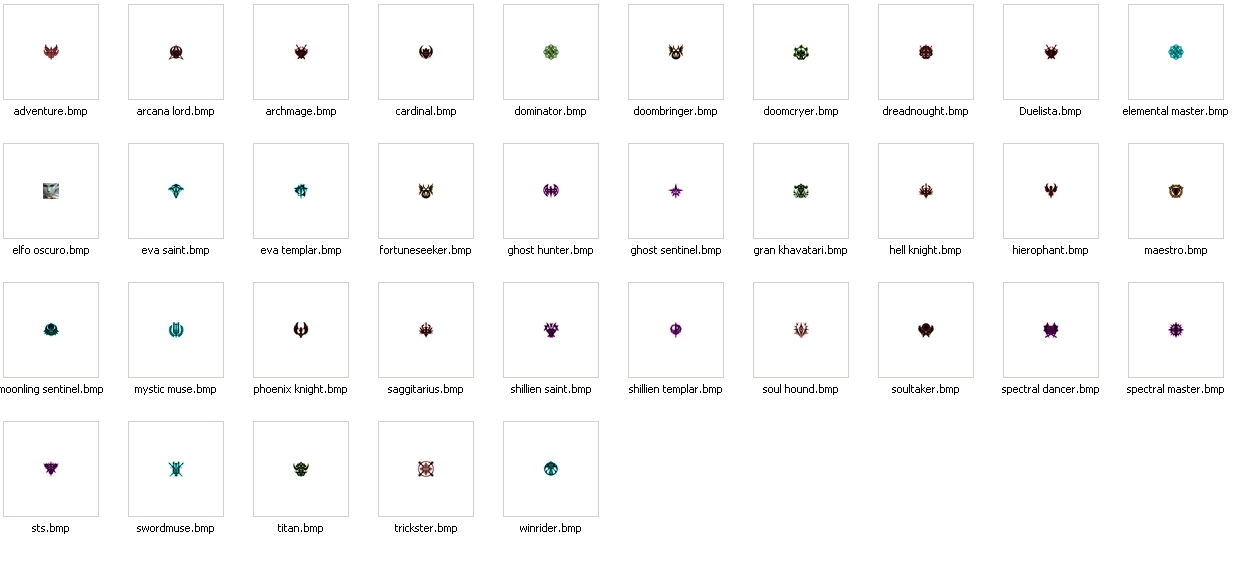Image resolution: width=1259 pixels, height=569 pixels.
Task: Open the elemental master.bmp thumbnail
Action: point(1176,52)
